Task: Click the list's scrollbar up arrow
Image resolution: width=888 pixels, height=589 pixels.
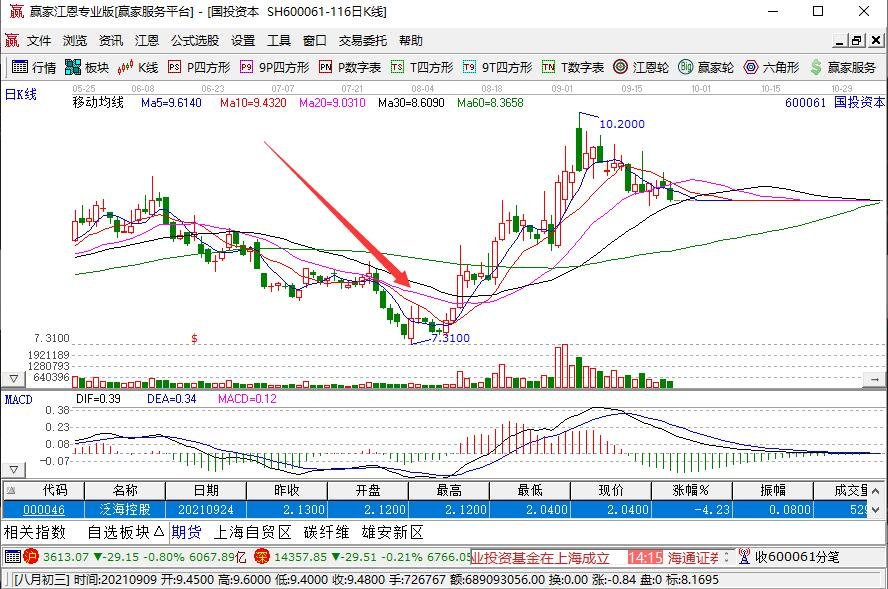Action: pos(876,490)
